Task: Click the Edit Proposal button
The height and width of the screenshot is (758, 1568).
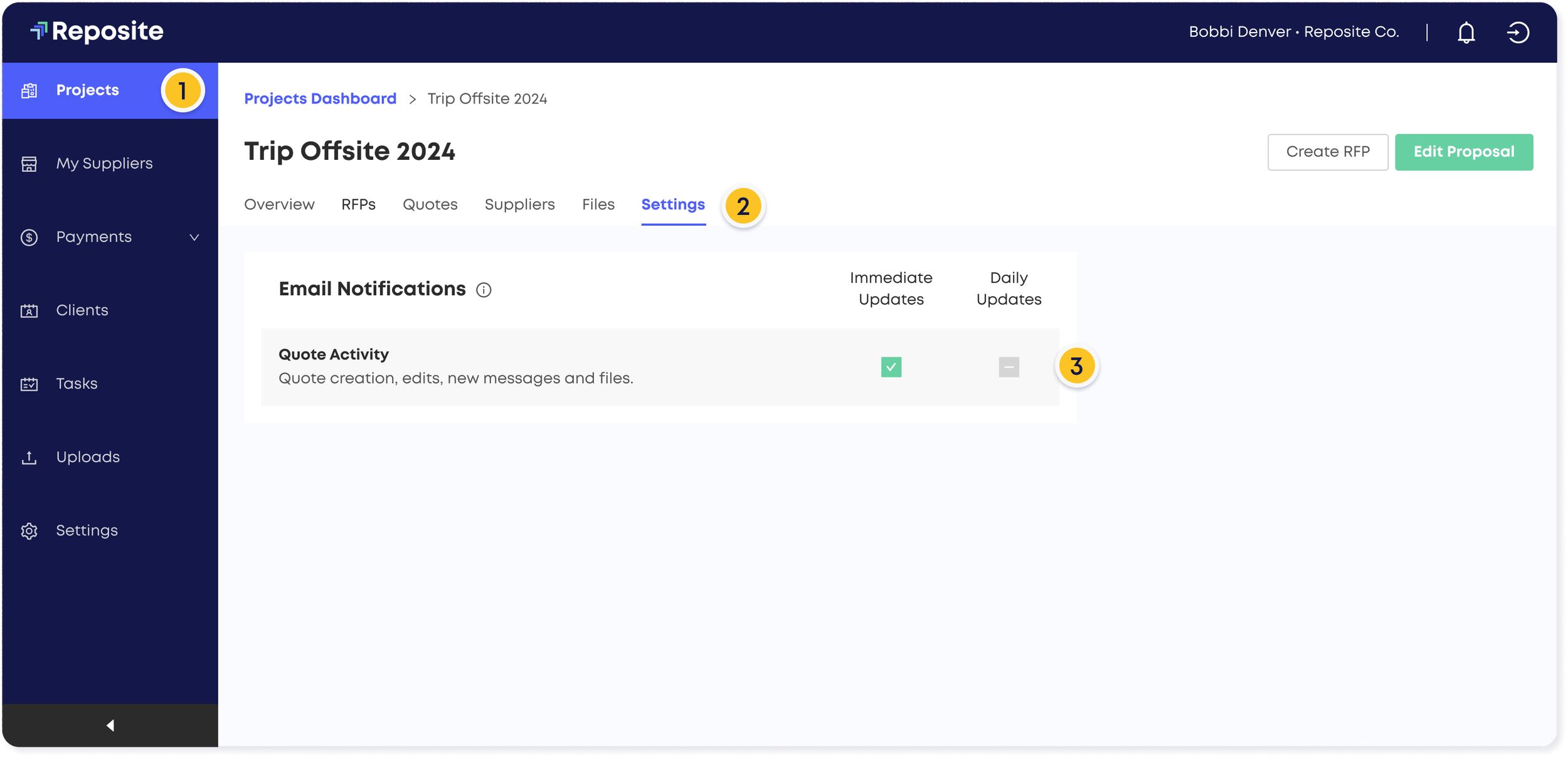Action: point(1464,152)
